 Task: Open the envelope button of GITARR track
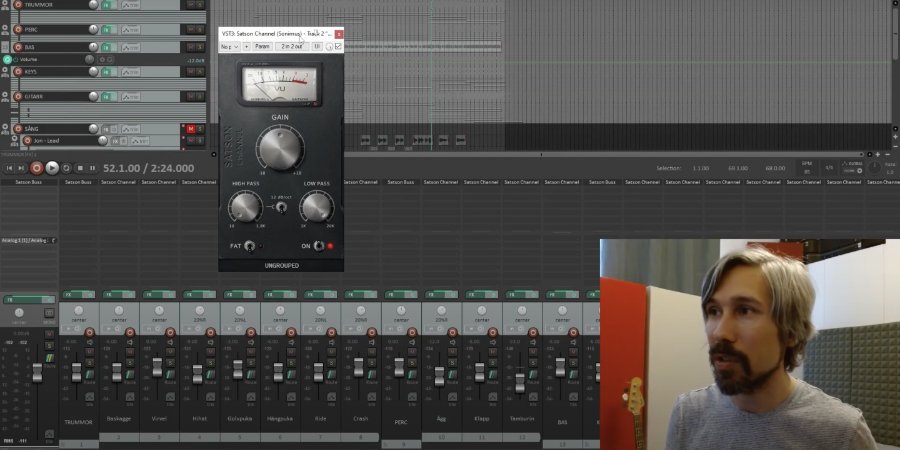pos(131,97)
